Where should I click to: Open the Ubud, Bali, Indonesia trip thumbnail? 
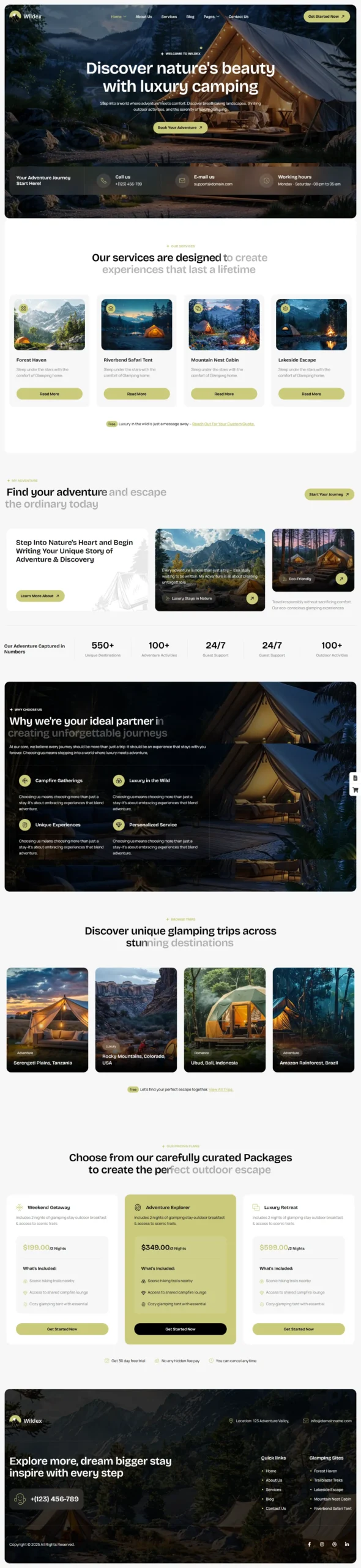pos(225,1020)
